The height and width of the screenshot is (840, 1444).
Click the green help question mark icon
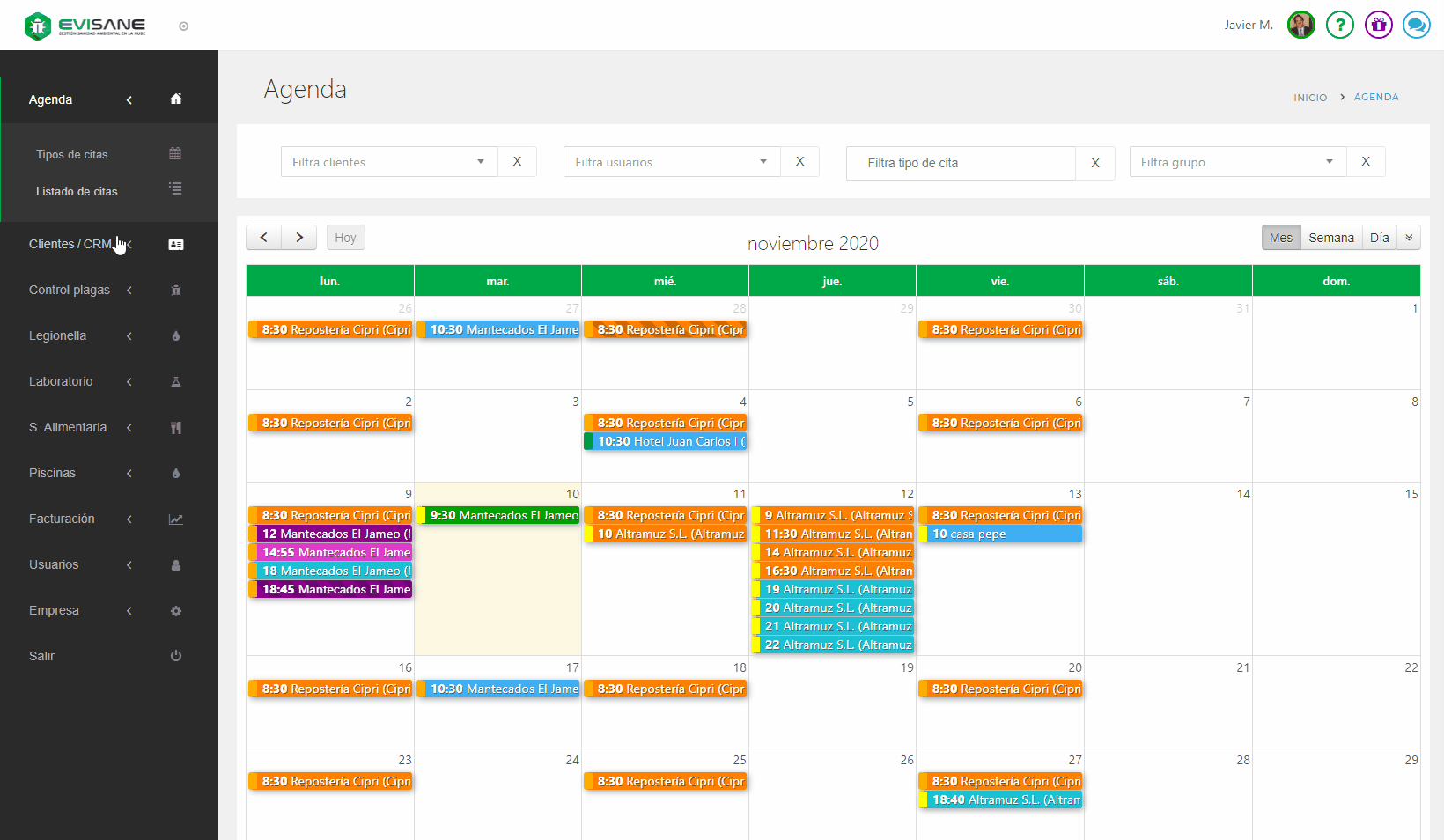(x=1339, y=25)
